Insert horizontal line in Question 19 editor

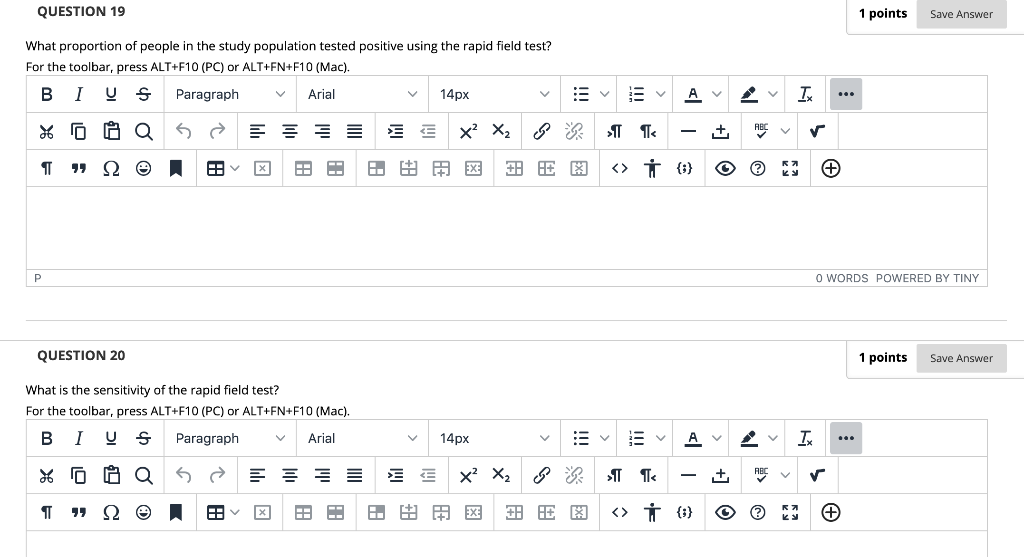point(688,131)
